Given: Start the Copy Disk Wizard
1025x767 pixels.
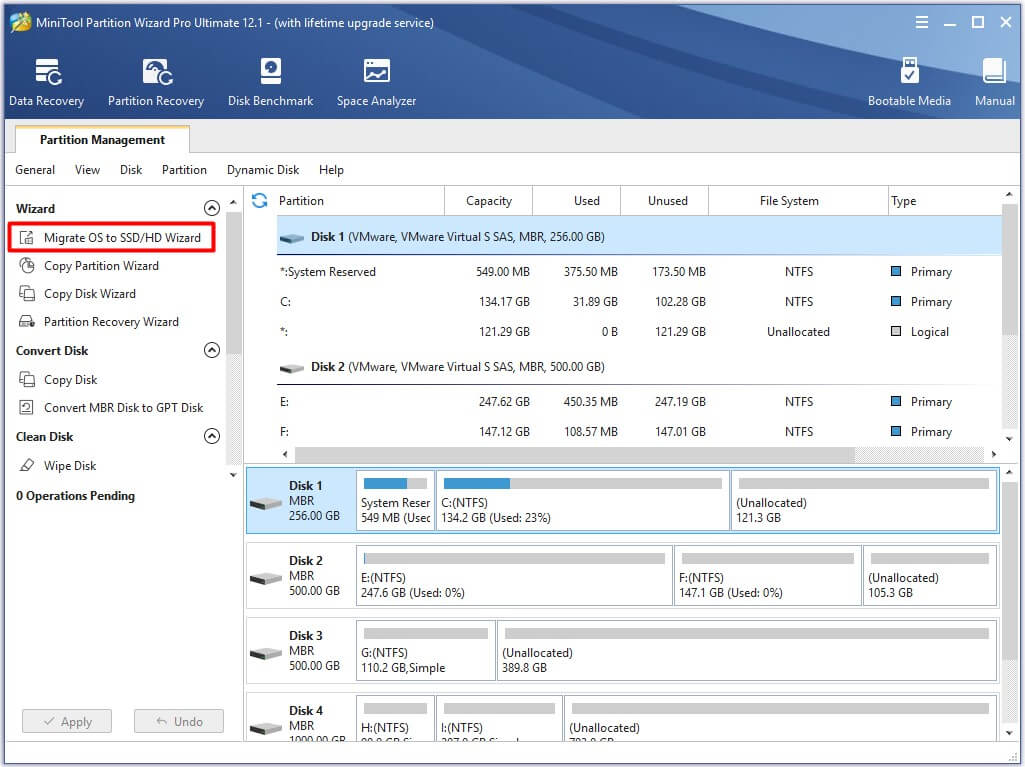Looking at the screenshot, I should 90,294.
